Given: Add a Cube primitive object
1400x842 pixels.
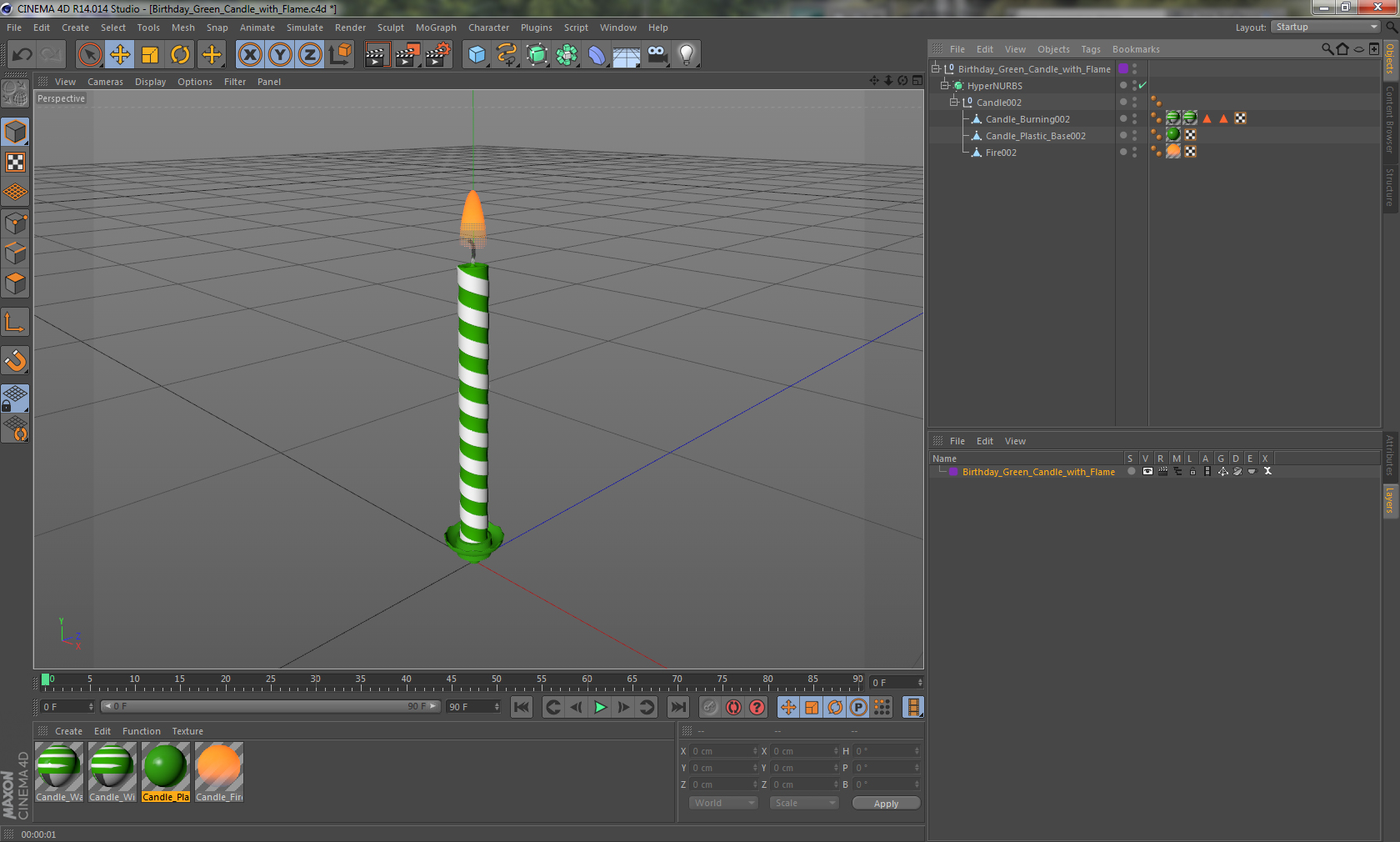Looking at the screenshot, I should pos(477,55).
